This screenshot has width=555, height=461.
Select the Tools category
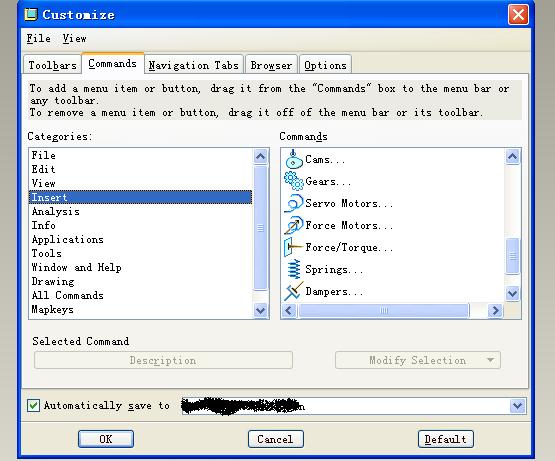(x=141, y=253)
